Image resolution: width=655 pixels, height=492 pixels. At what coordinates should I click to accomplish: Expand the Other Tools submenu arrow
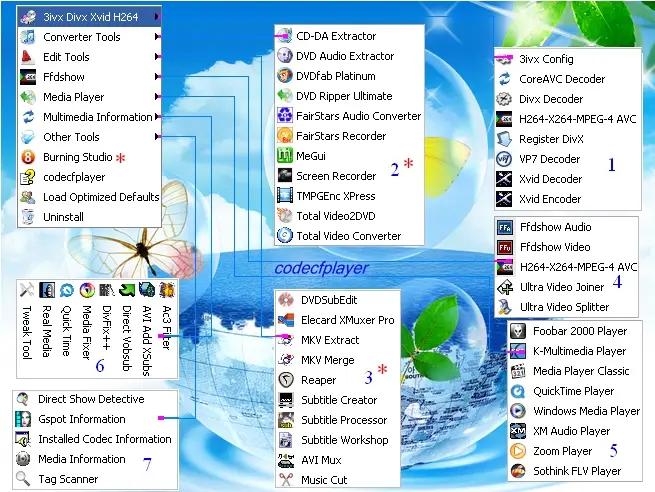157,137
